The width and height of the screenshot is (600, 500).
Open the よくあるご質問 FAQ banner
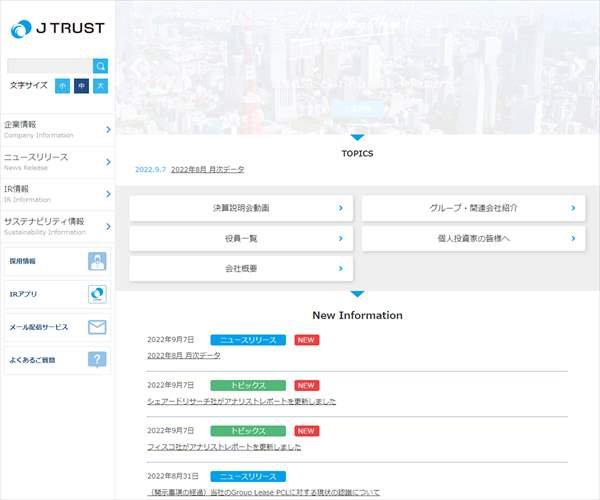pyautogui.click(x=57, y=360)
